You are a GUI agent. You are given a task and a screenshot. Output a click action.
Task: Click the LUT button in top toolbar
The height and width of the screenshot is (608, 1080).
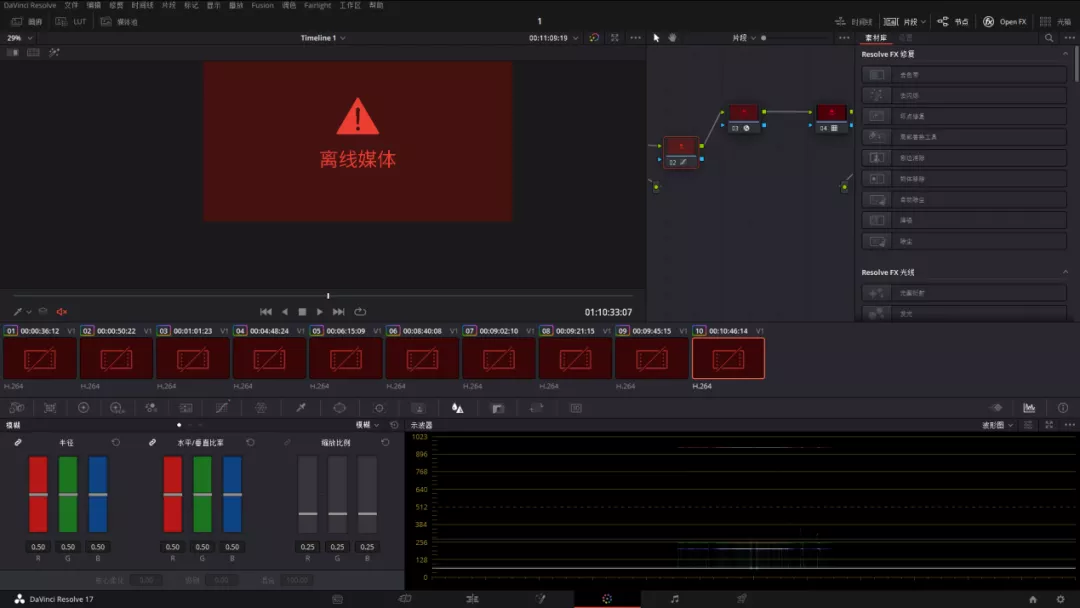(72, 21)
